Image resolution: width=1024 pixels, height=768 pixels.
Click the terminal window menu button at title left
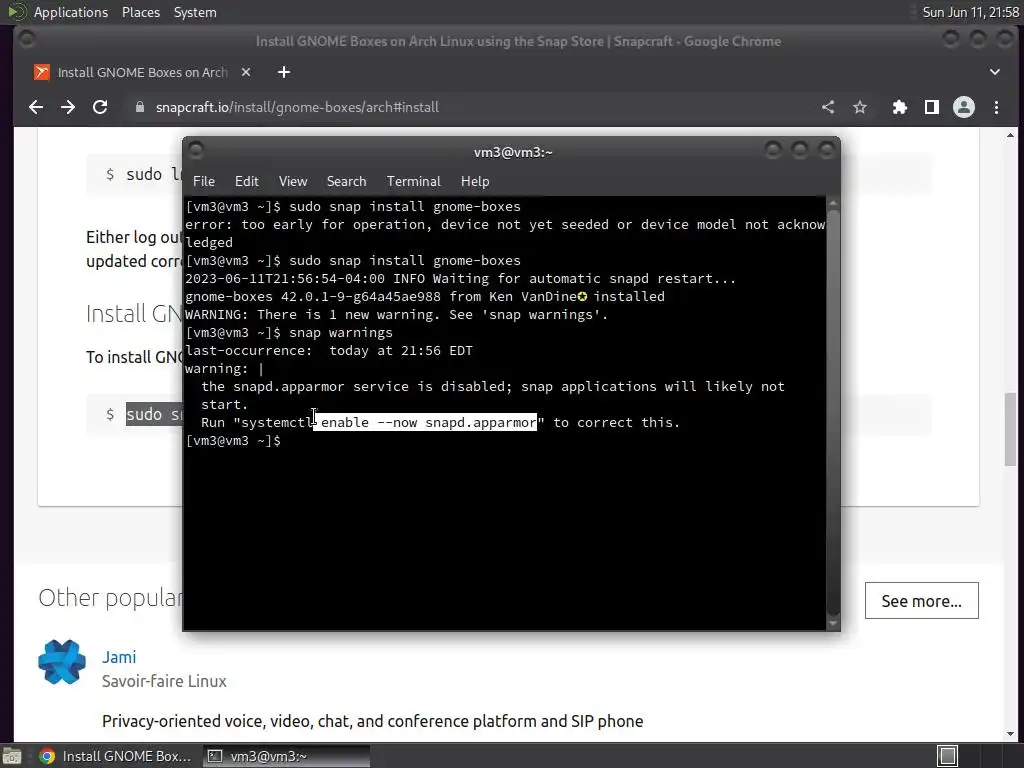click(196, 151)
